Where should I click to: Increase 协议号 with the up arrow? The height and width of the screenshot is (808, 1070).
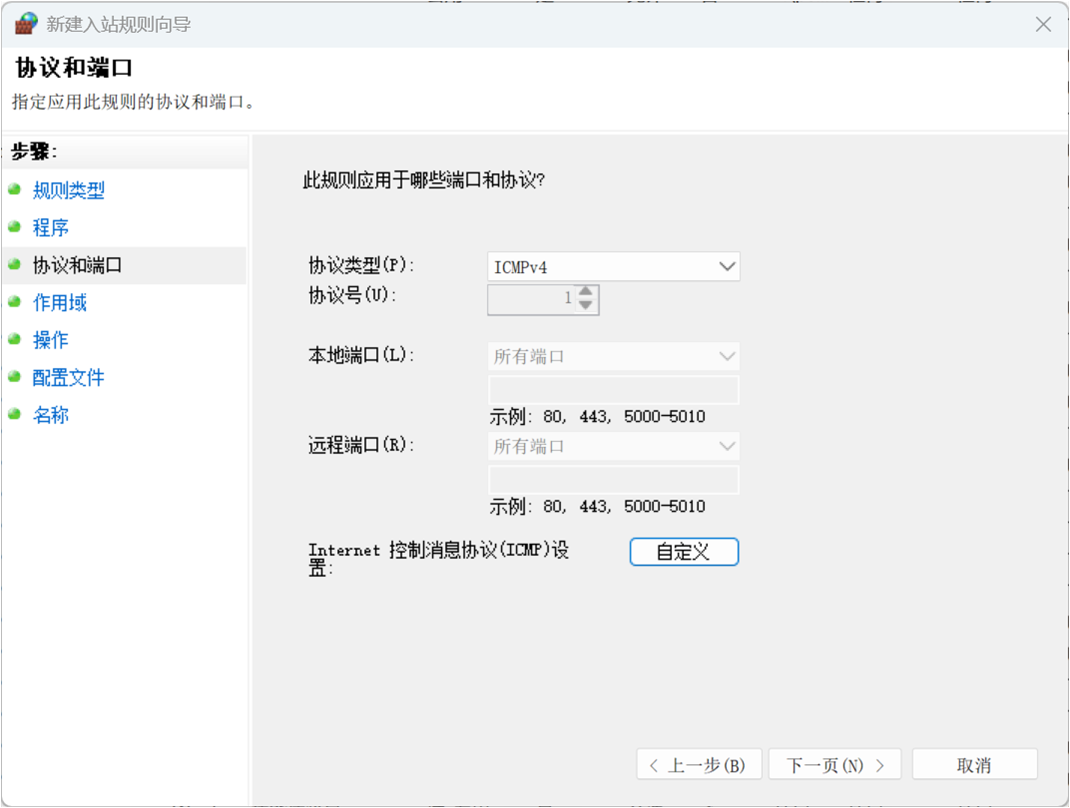tap(586, 292)
